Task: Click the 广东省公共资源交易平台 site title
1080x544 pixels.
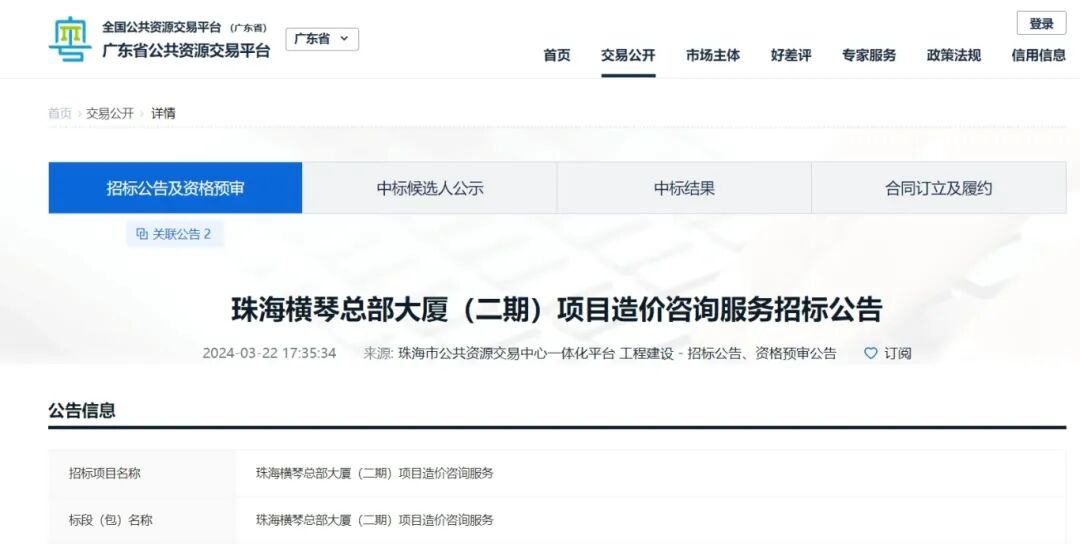Action: [x=186, y=50]
